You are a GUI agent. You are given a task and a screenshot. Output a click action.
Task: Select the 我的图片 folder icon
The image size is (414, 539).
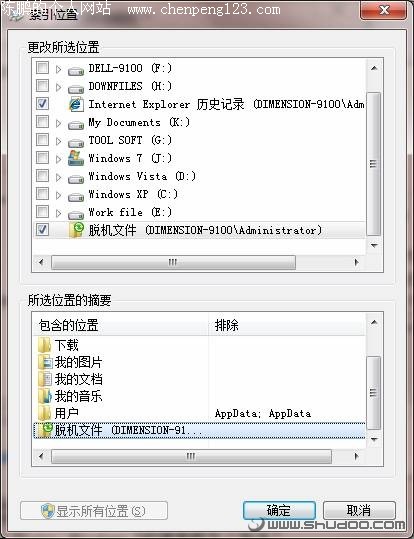click(x=45, y=362)
